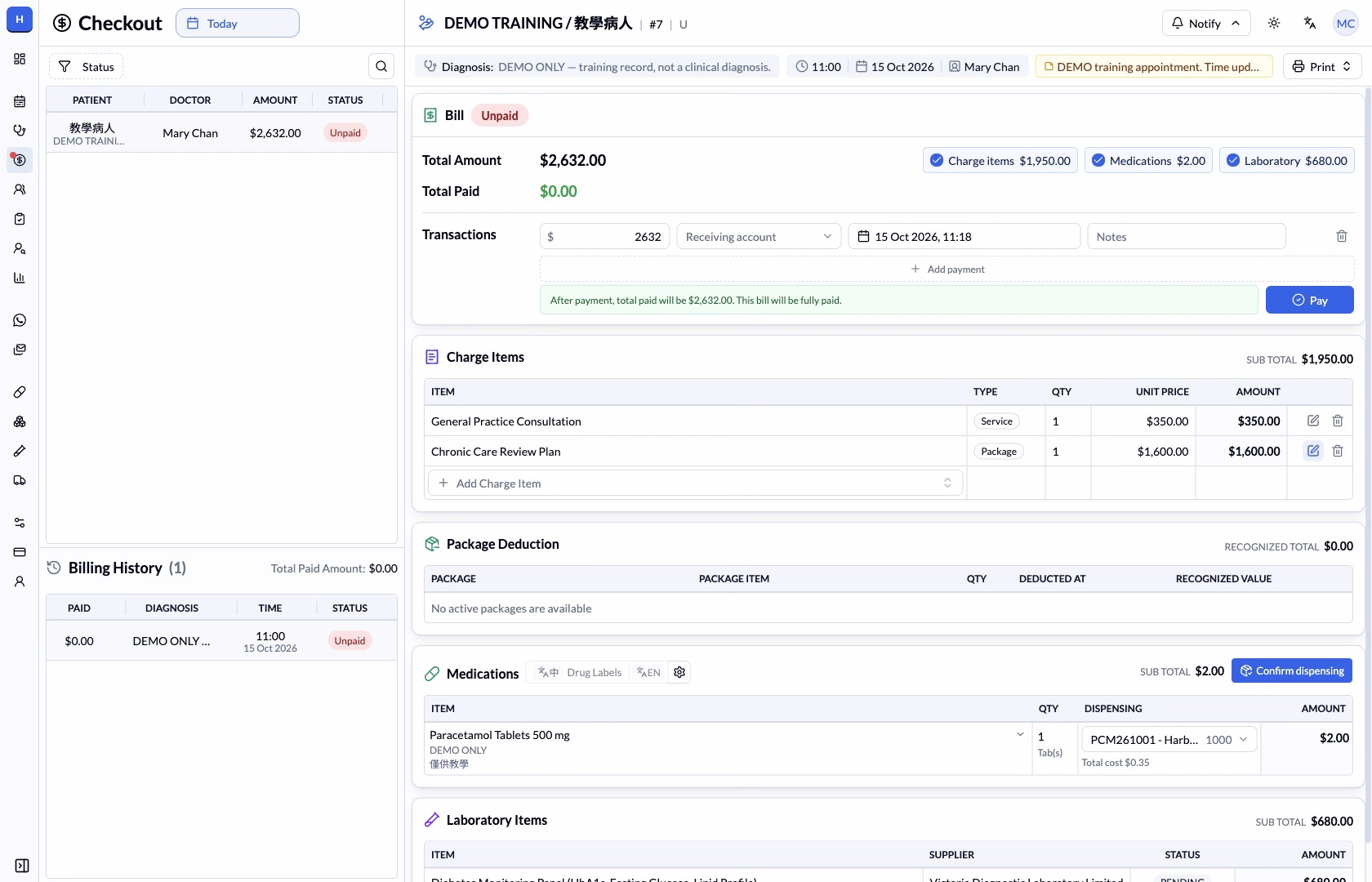The width and height of the screenshot is (1372, 882).
Task: Toggle the light/dark theme sun icon
Action: tap(1274, 23)
